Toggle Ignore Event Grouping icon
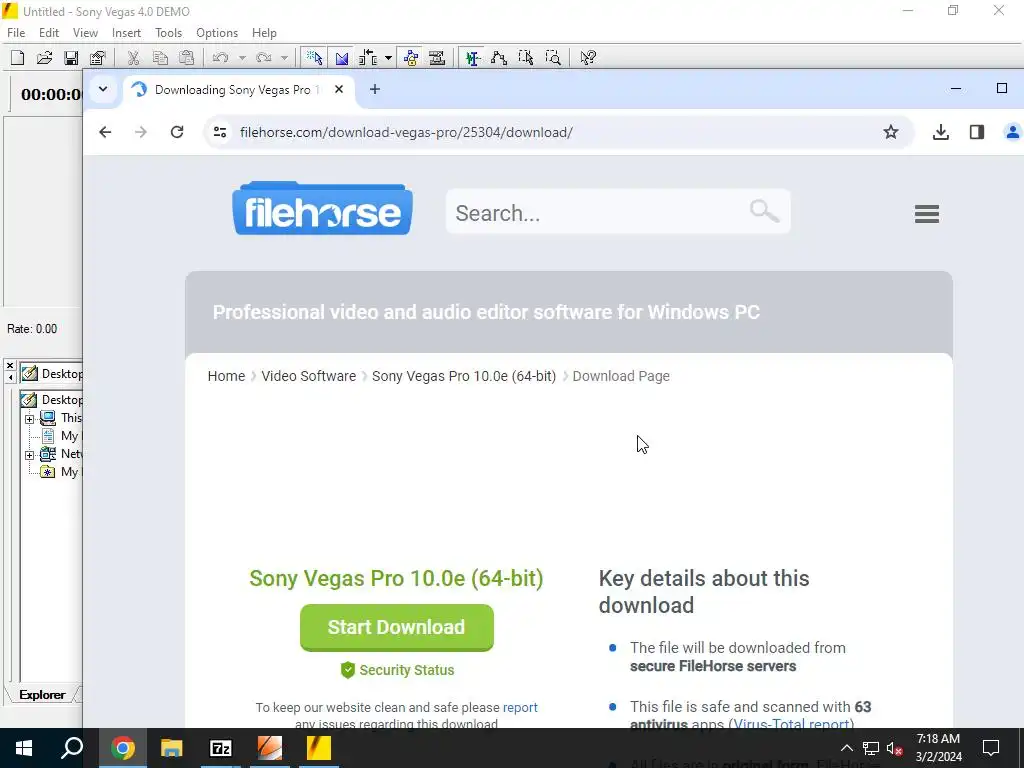This screenshot has width=1024, height=768. pyautogui.click(x=437, y=58)
